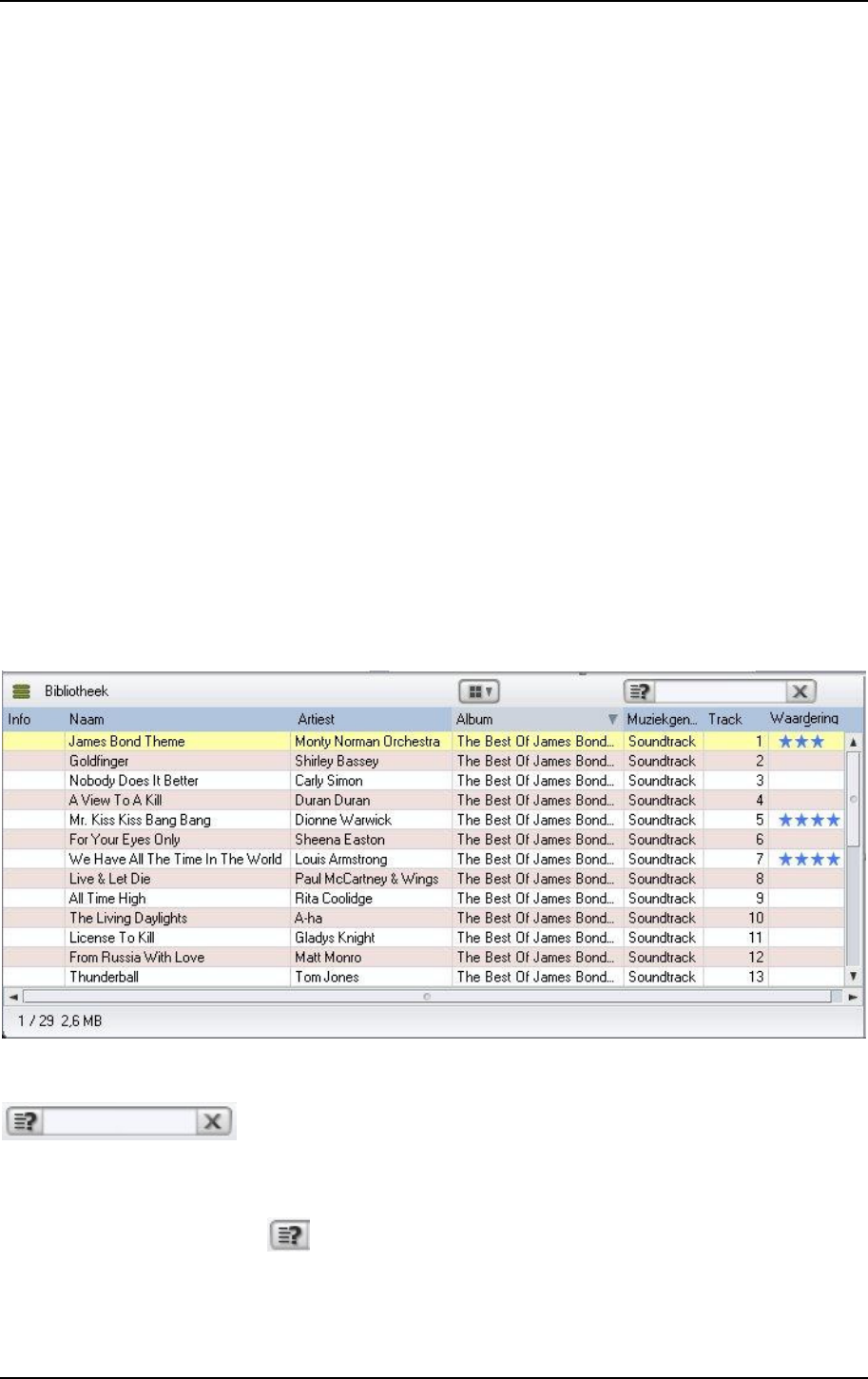The image size is (868, 1379).
Task: Select the song License To Kill
Action: pyautogui.click(x=112, y=938)
